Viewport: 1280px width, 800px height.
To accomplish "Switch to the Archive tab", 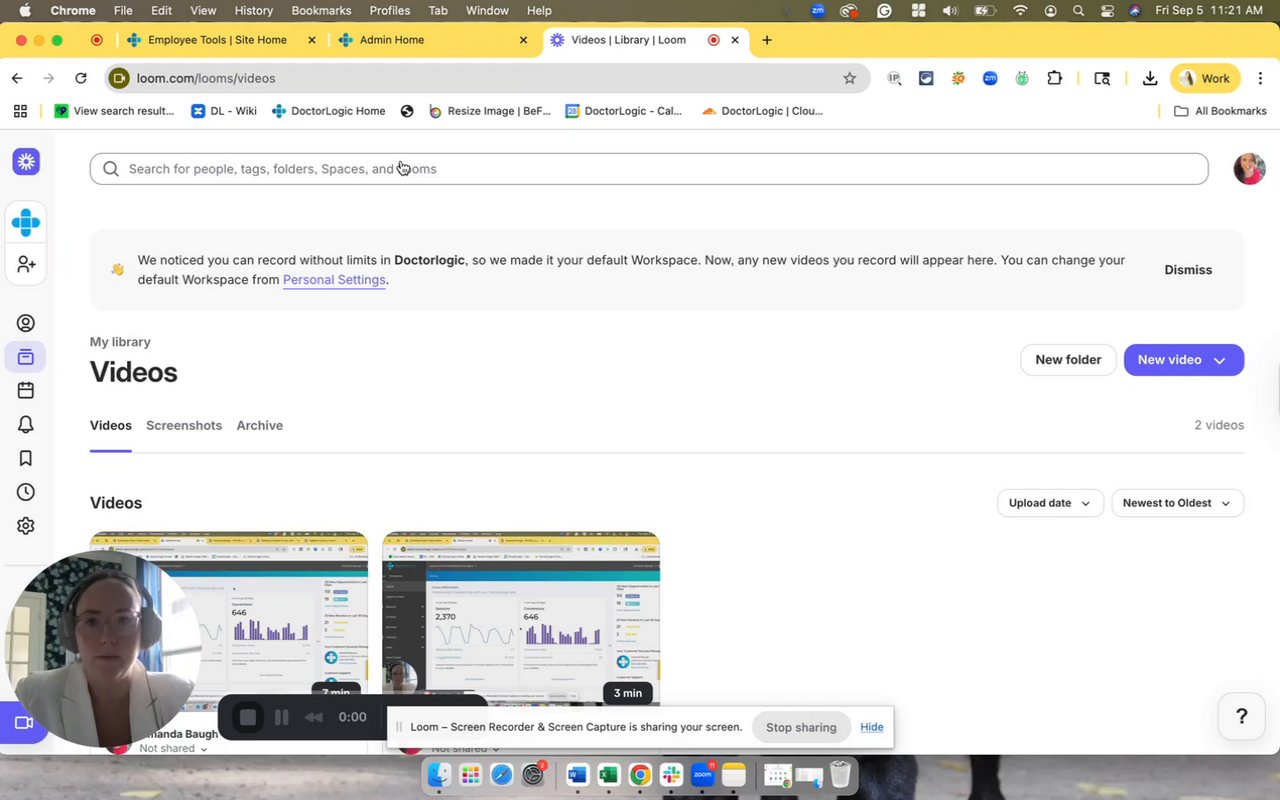I will (260, 425).
